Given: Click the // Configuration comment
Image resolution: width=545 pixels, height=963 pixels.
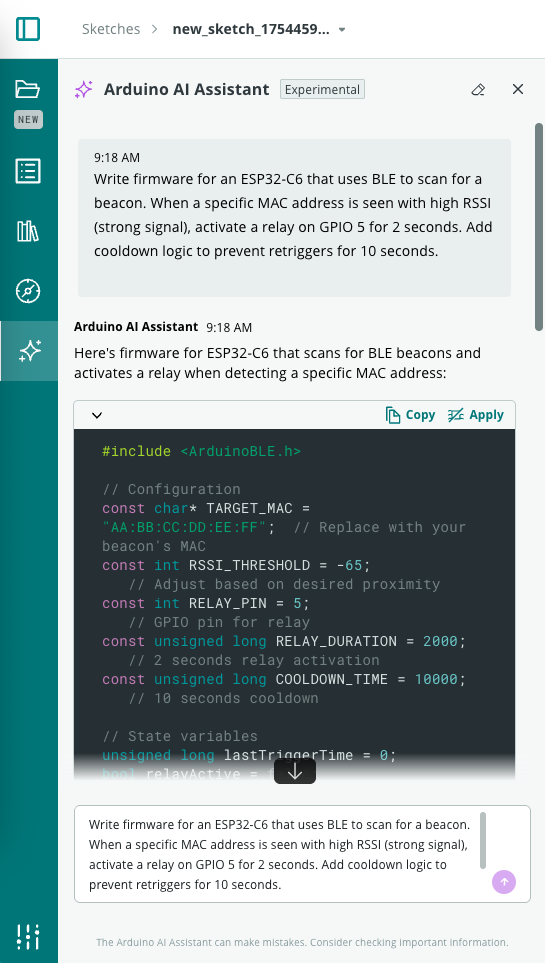Looking at the screenshot, I should pos(171,489).
